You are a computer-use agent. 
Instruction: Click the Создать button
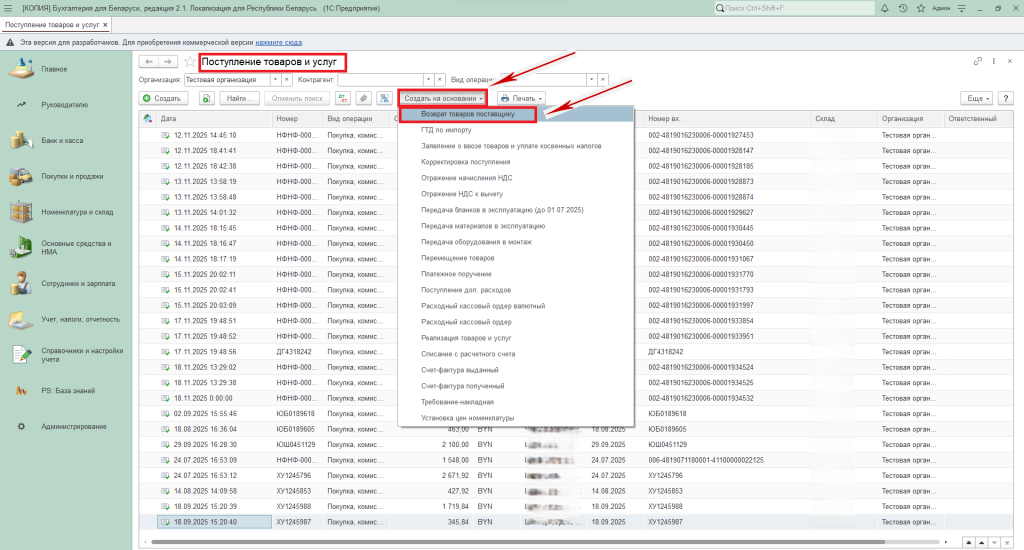click(161, 98)
